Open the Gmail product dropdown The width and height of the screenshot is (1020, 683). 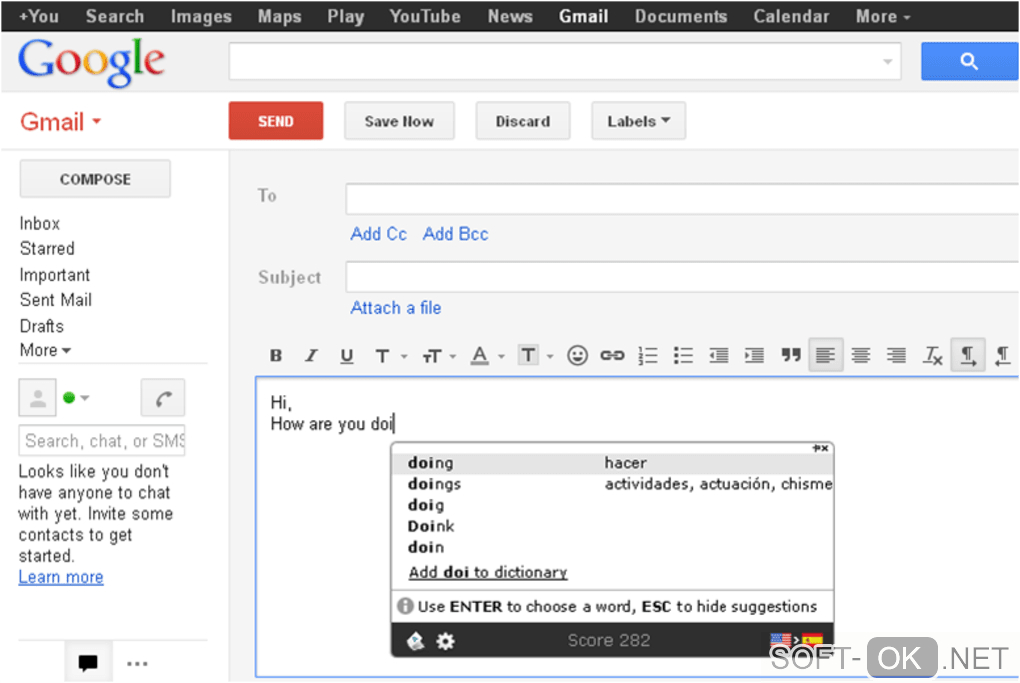[60, 122]
